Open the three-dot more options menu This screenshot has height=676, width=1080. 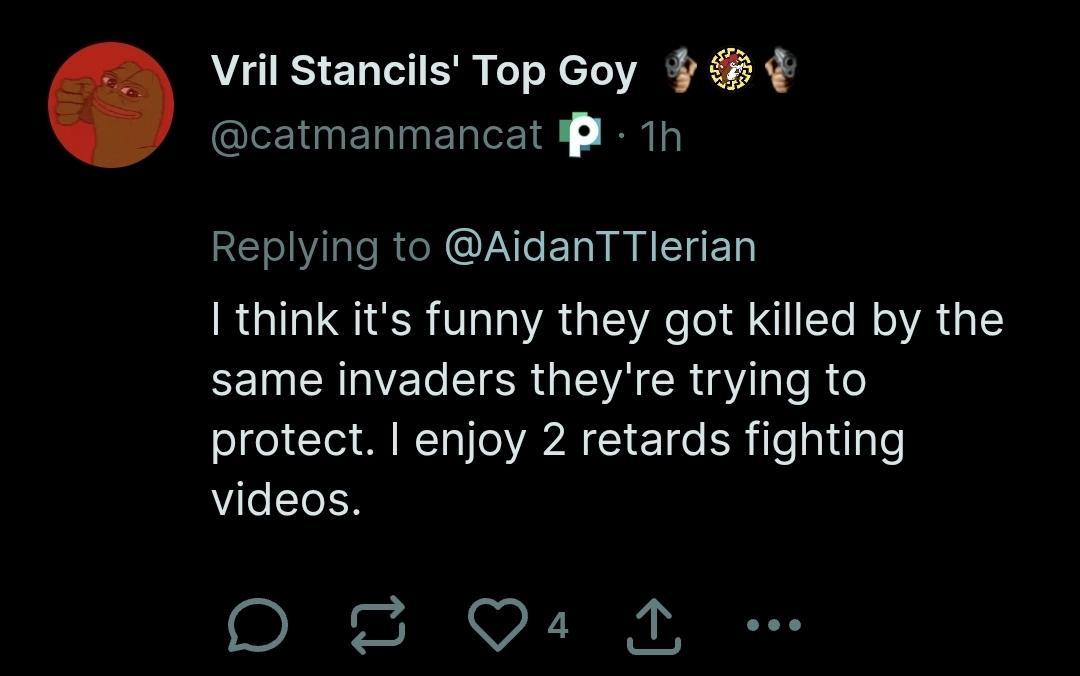(774, 625)
